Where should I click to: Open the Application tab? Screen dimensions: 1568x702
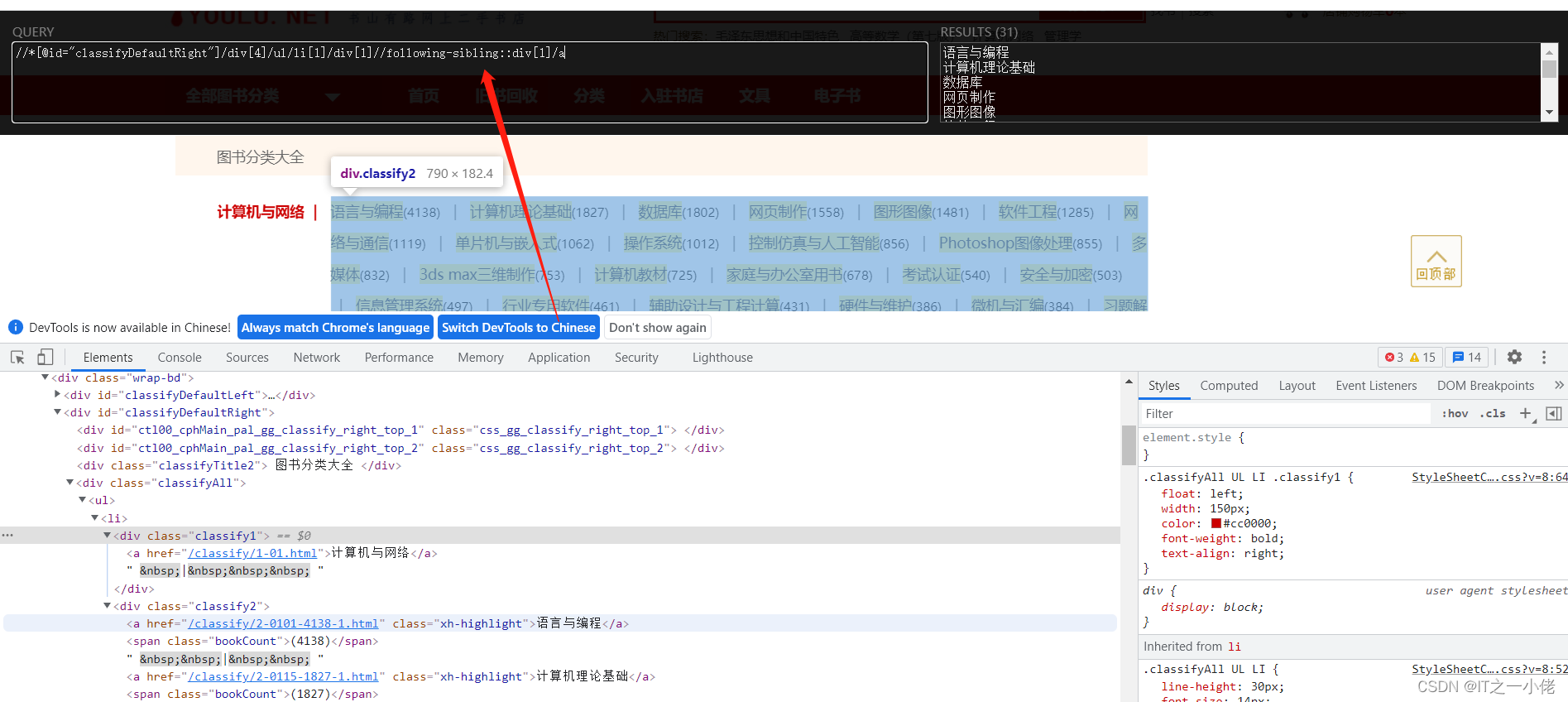pos(559,357)
